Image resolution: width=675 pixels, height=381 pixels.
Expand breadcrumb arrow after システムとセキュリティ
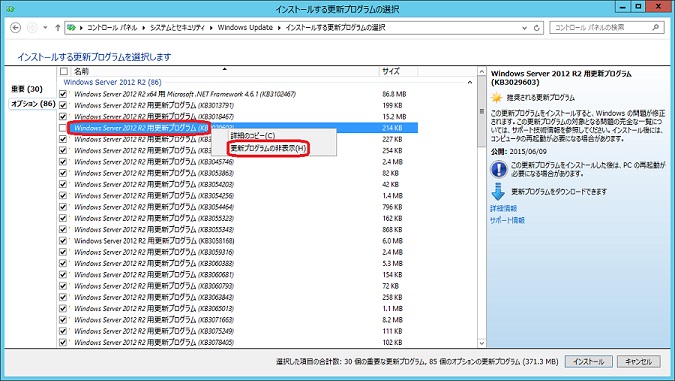(211, 28)
